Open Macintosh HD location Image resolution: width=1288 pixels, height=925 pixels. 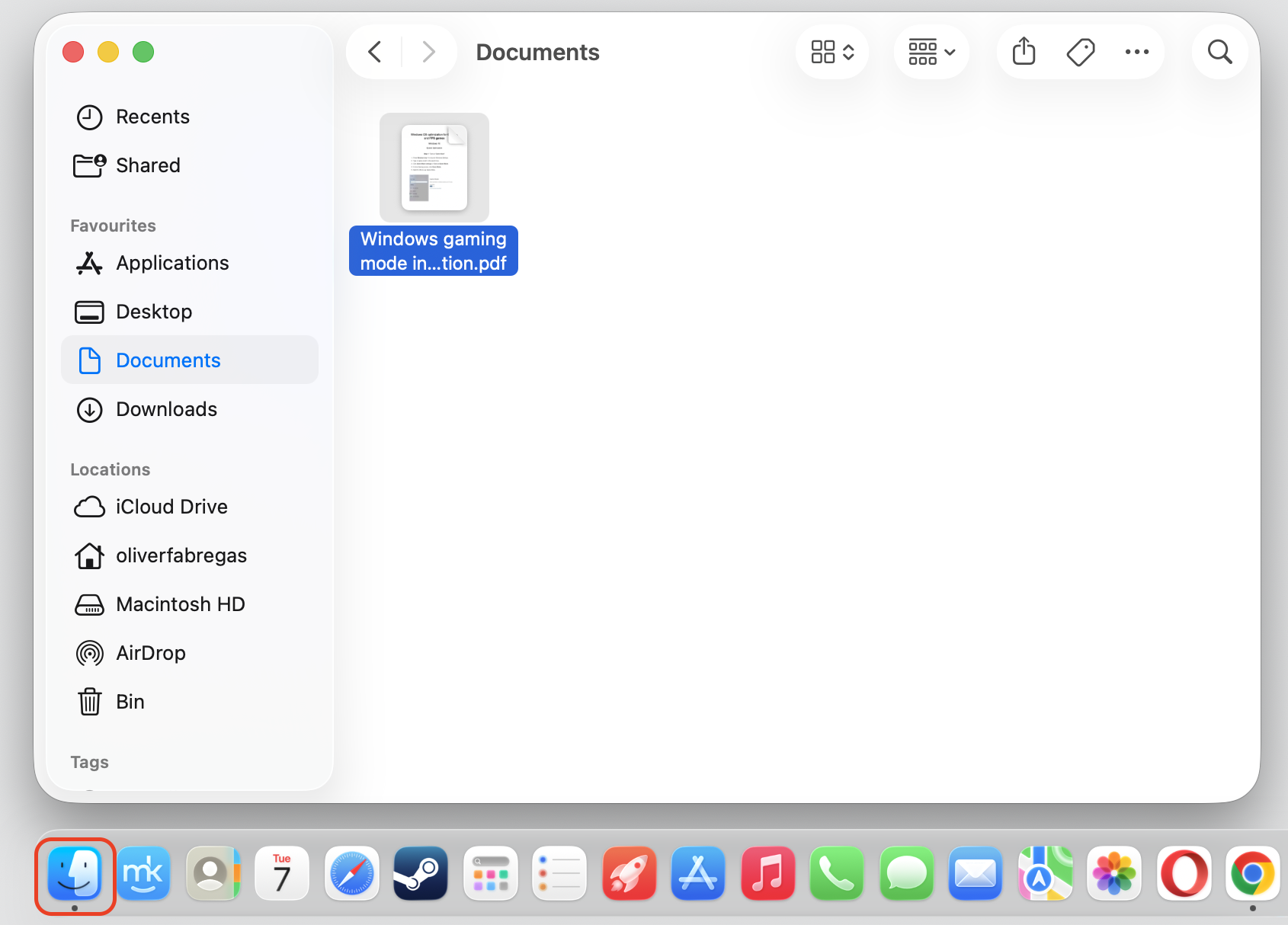click(190, 604)
